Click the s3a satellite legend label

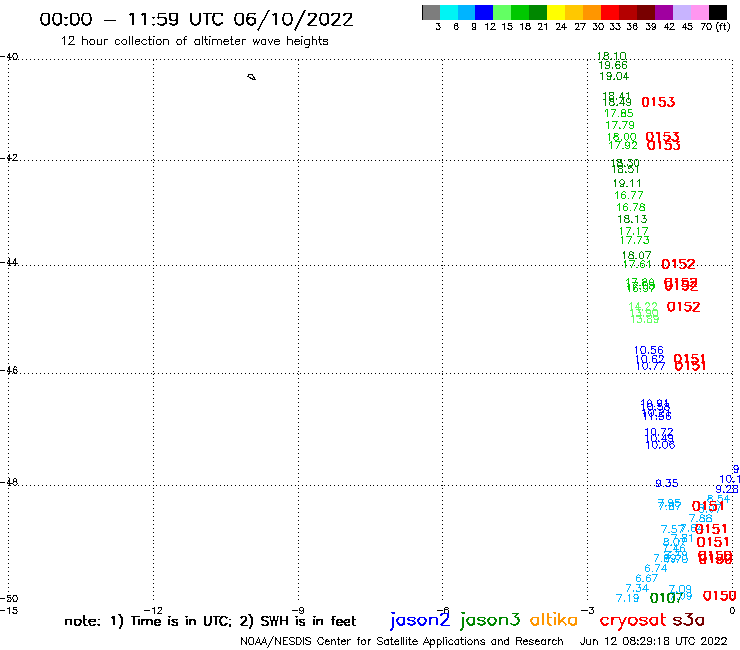pyautogui.click(x=688, y=620)
